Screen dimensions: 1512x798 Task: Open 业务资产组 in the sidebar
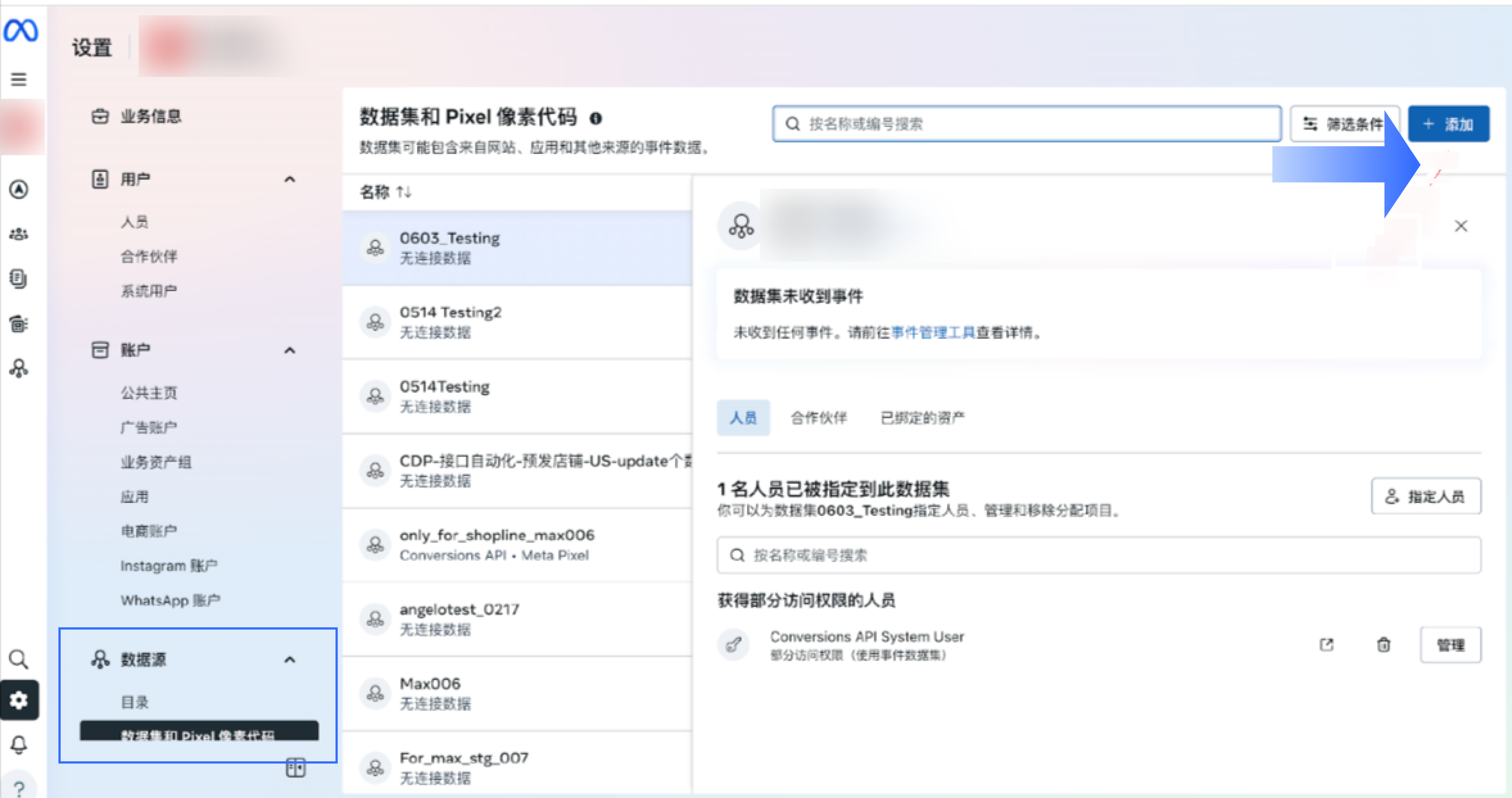pos(155,462)
